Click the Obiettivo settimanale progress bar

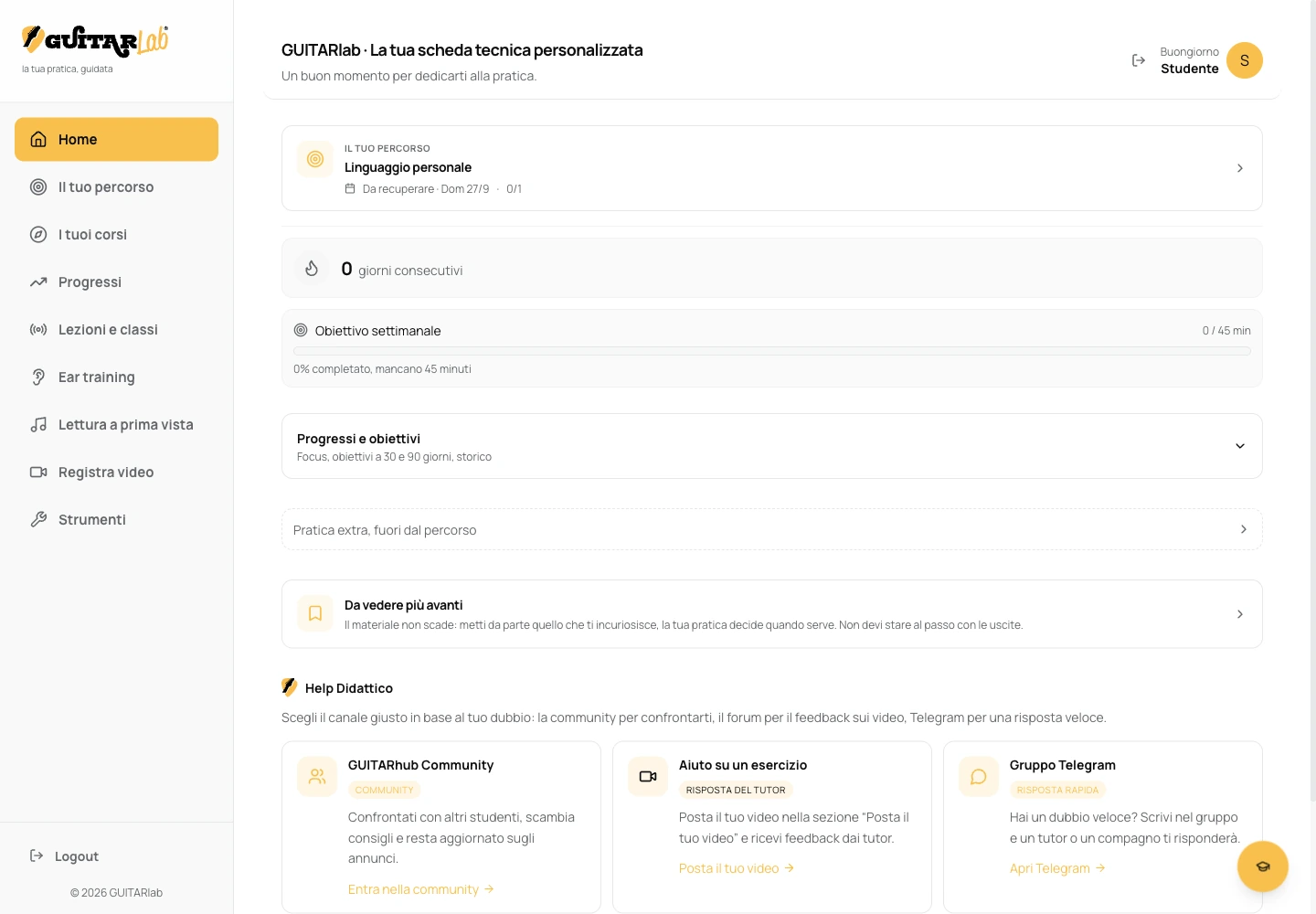[x=772, y=351]
